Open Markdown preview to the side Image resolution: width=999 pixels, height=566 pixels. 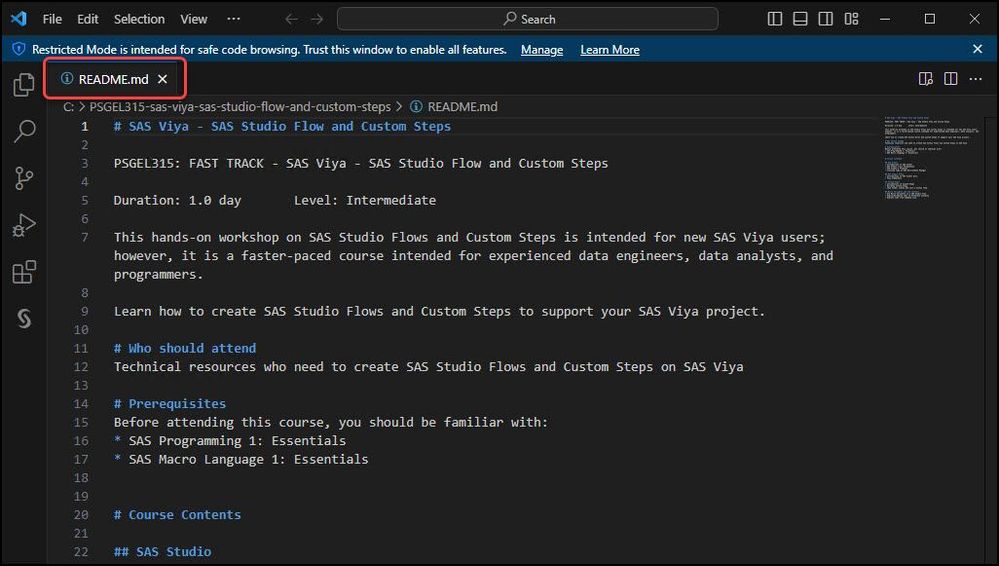pyautogui.click(x=926, y=79)
